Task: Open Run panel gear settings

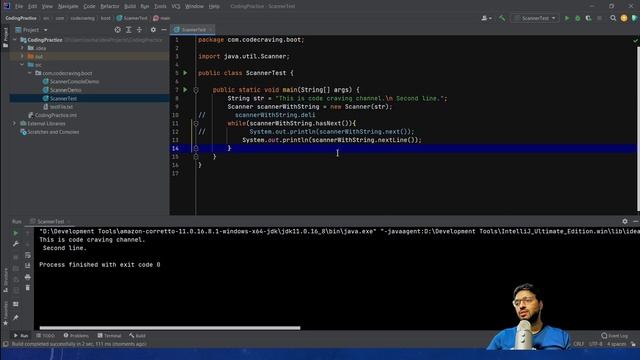Action: click(x=625, y=221)
